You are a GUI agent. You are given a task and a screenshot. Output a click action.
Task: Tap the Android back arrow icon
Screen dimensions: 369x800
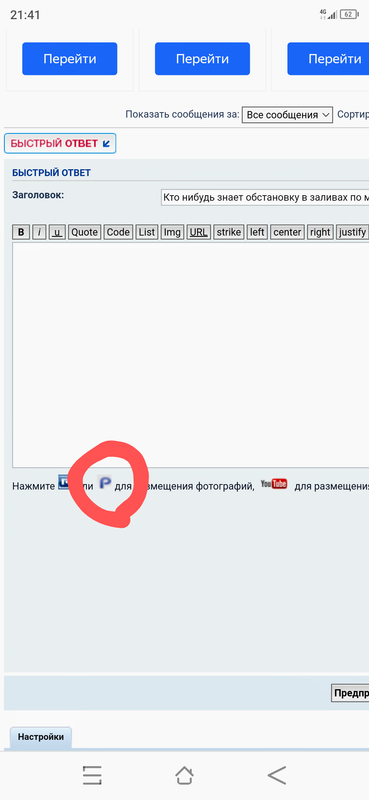[x=277, y=775]
